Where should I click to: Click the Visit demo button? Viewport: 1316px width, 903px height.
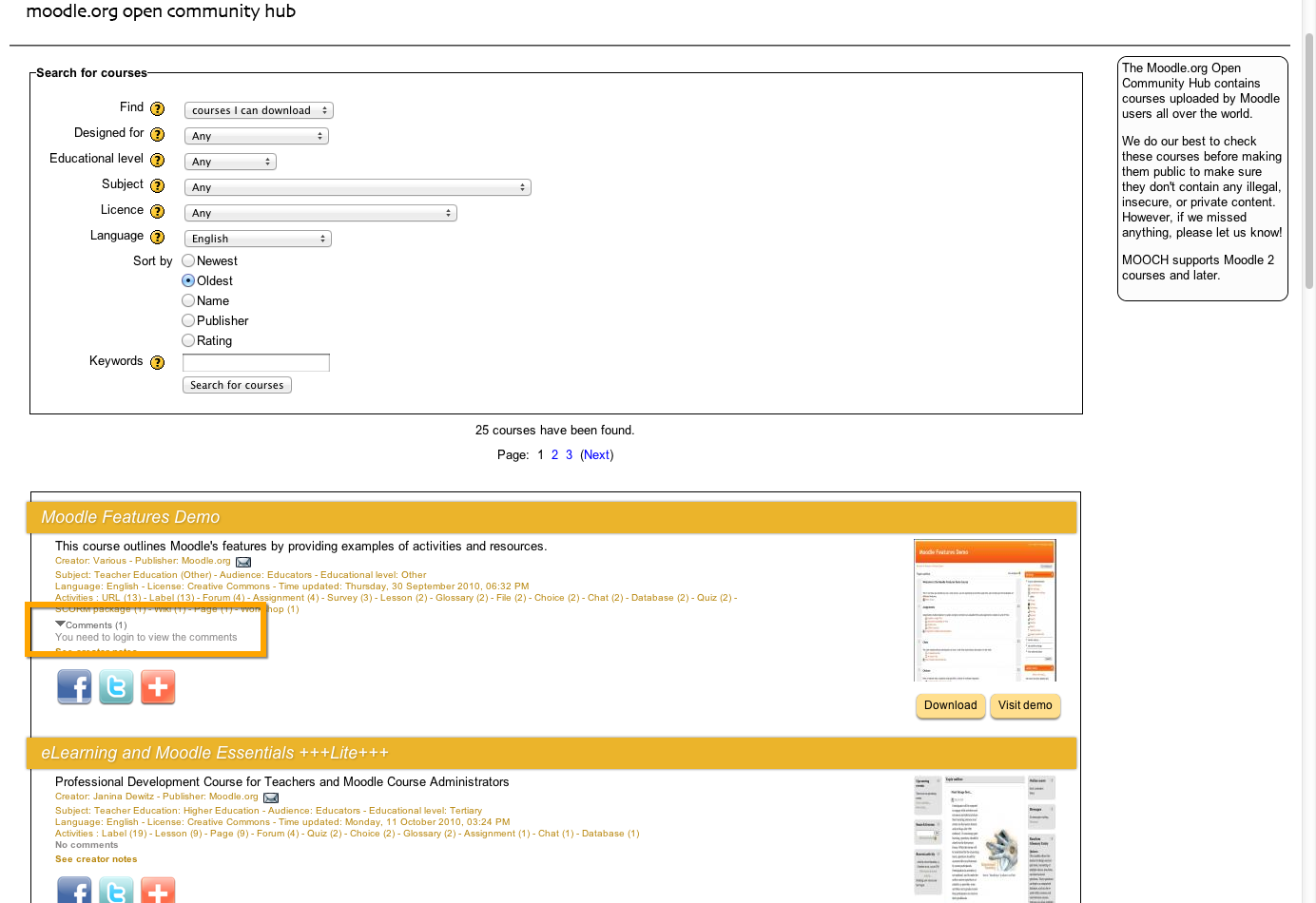coord(1025,705)
